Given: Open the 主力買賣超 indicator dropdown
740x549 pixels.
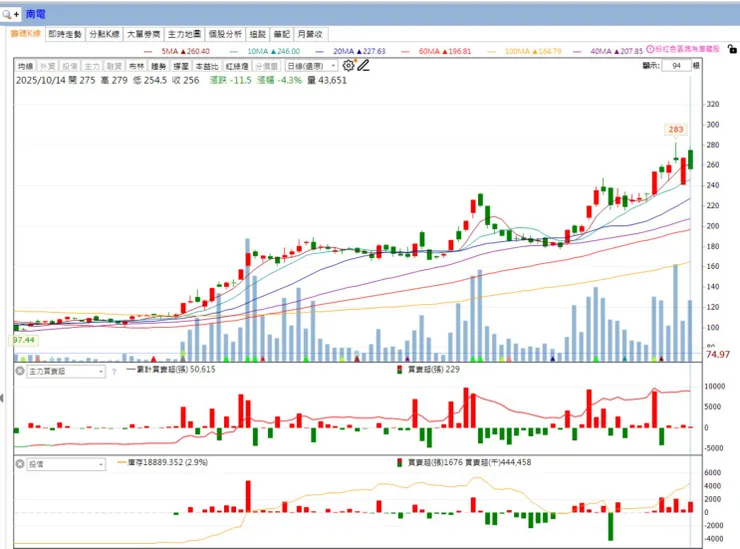Looking at the screenshot, I should [x=66, y=372].
